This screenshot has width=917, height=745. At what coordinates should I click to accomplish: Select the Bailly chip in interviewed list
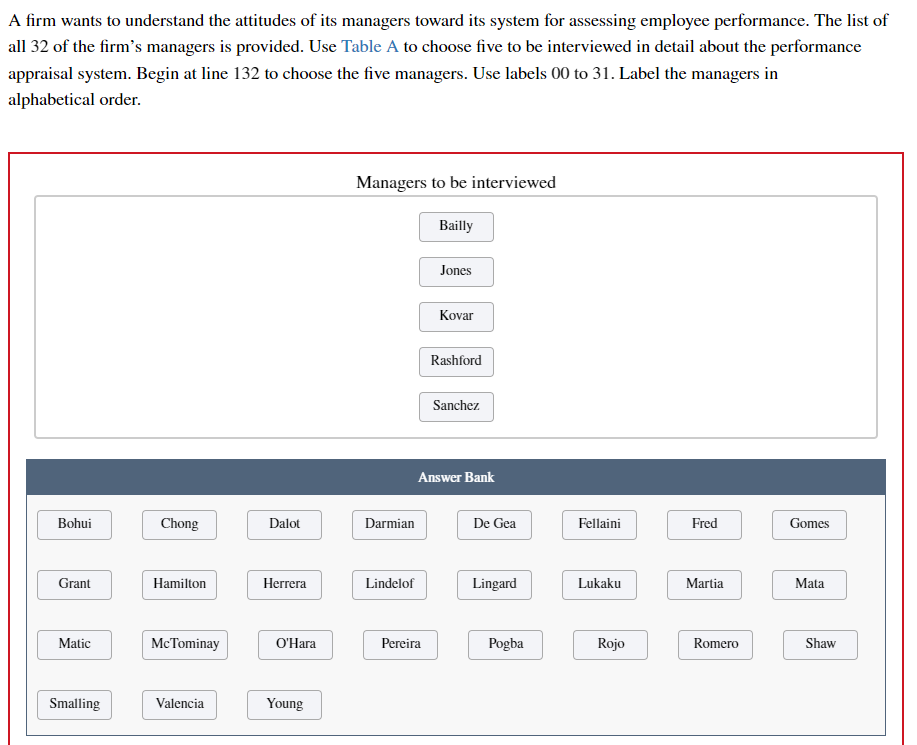click(456, 227)
